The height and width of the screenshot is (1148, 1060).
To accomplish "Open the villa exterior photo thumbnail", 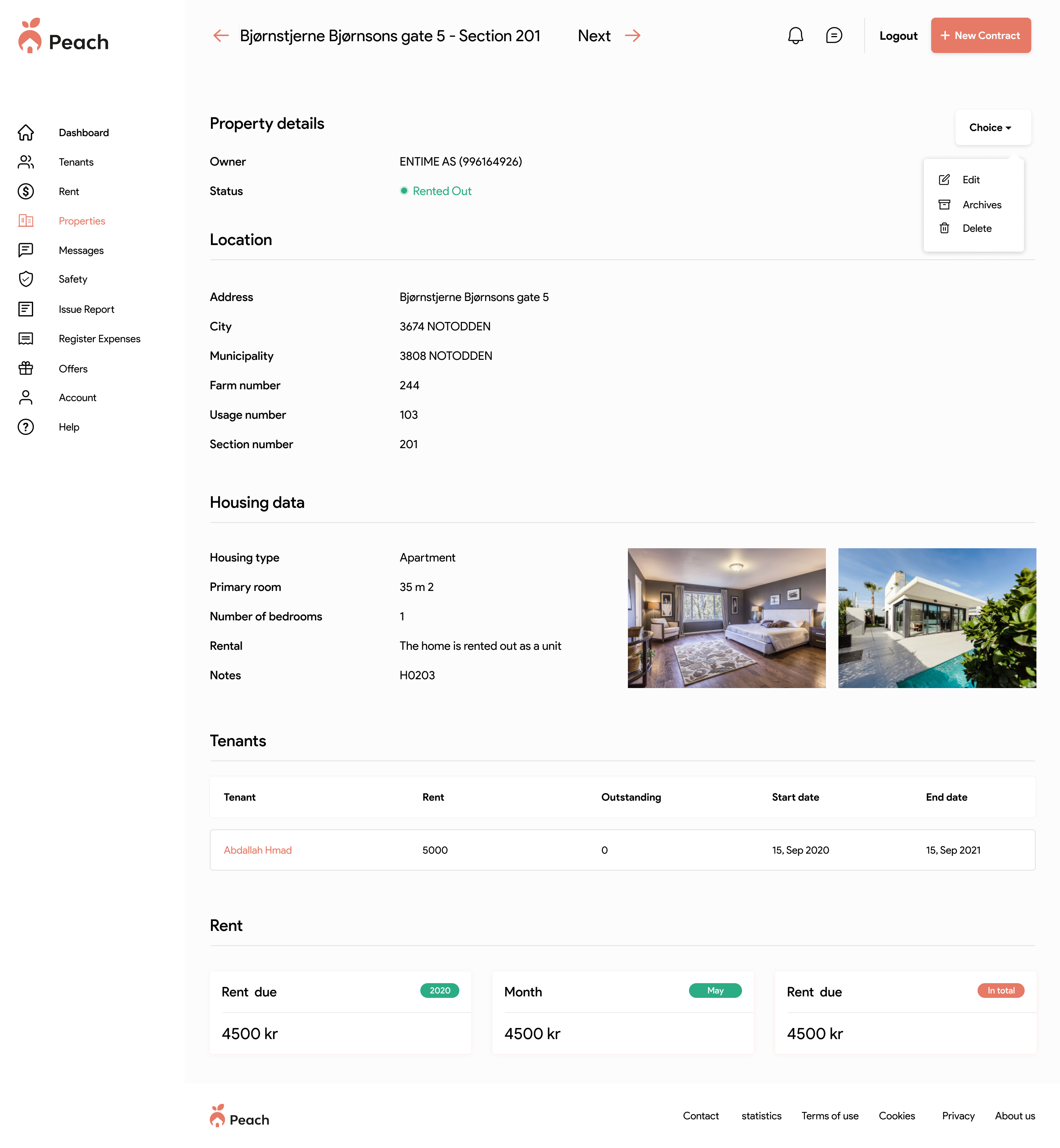I will coord(937,617).
